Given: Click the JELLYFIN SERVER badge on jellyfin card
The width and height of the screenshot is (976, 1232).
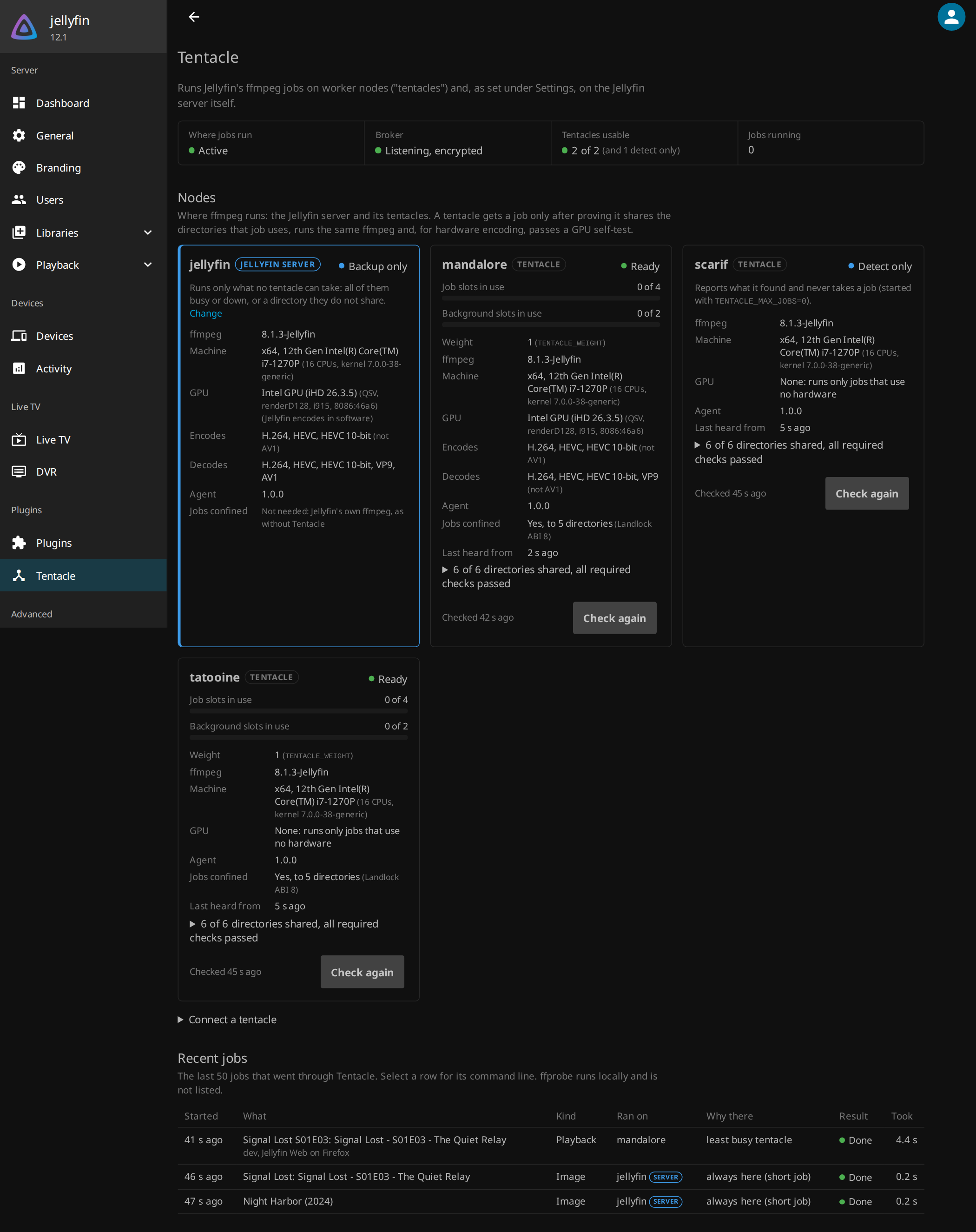Looking at the screenshot, I should [277, 265].
